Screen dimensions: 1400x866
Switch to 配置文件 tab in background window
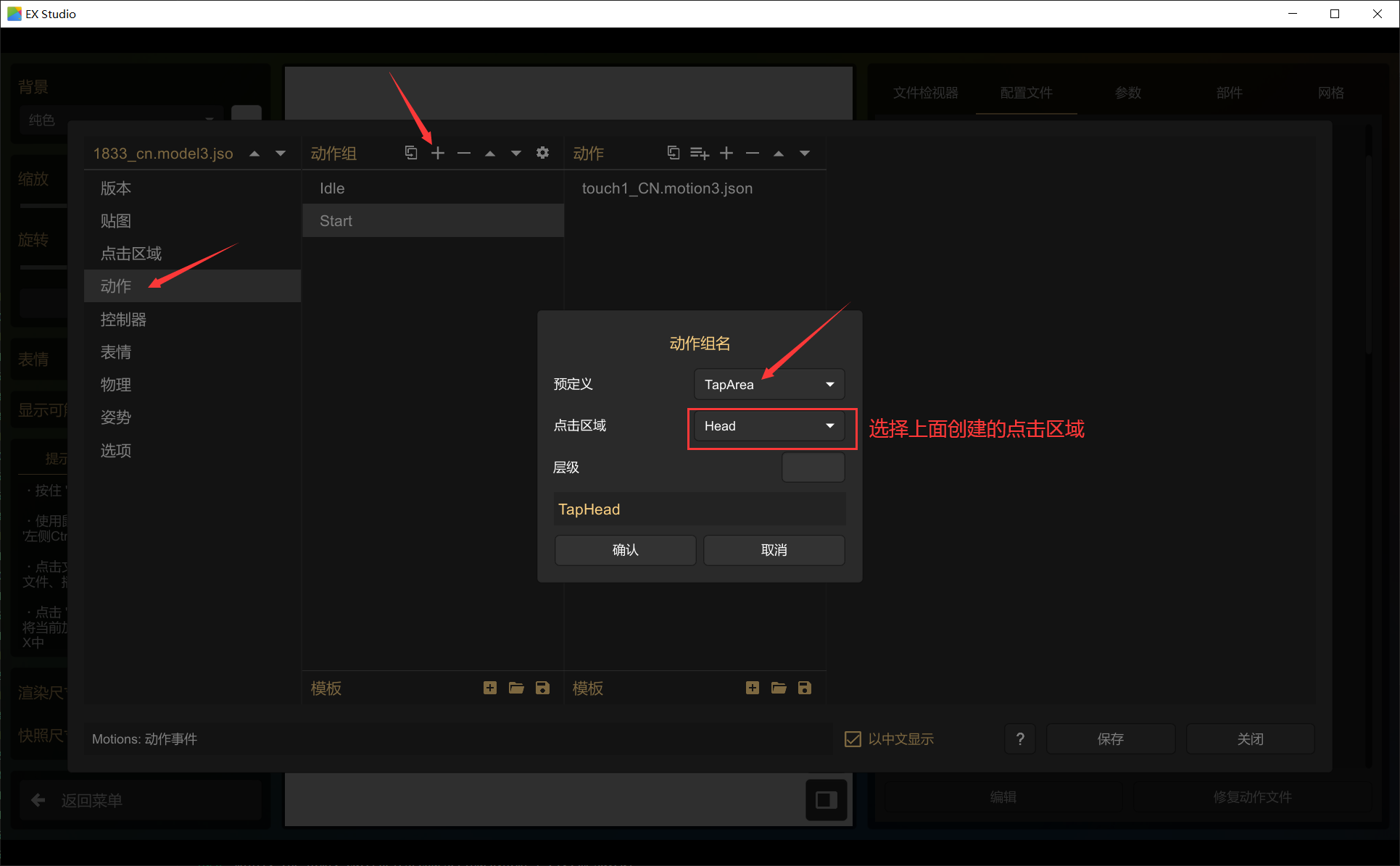1026,93
